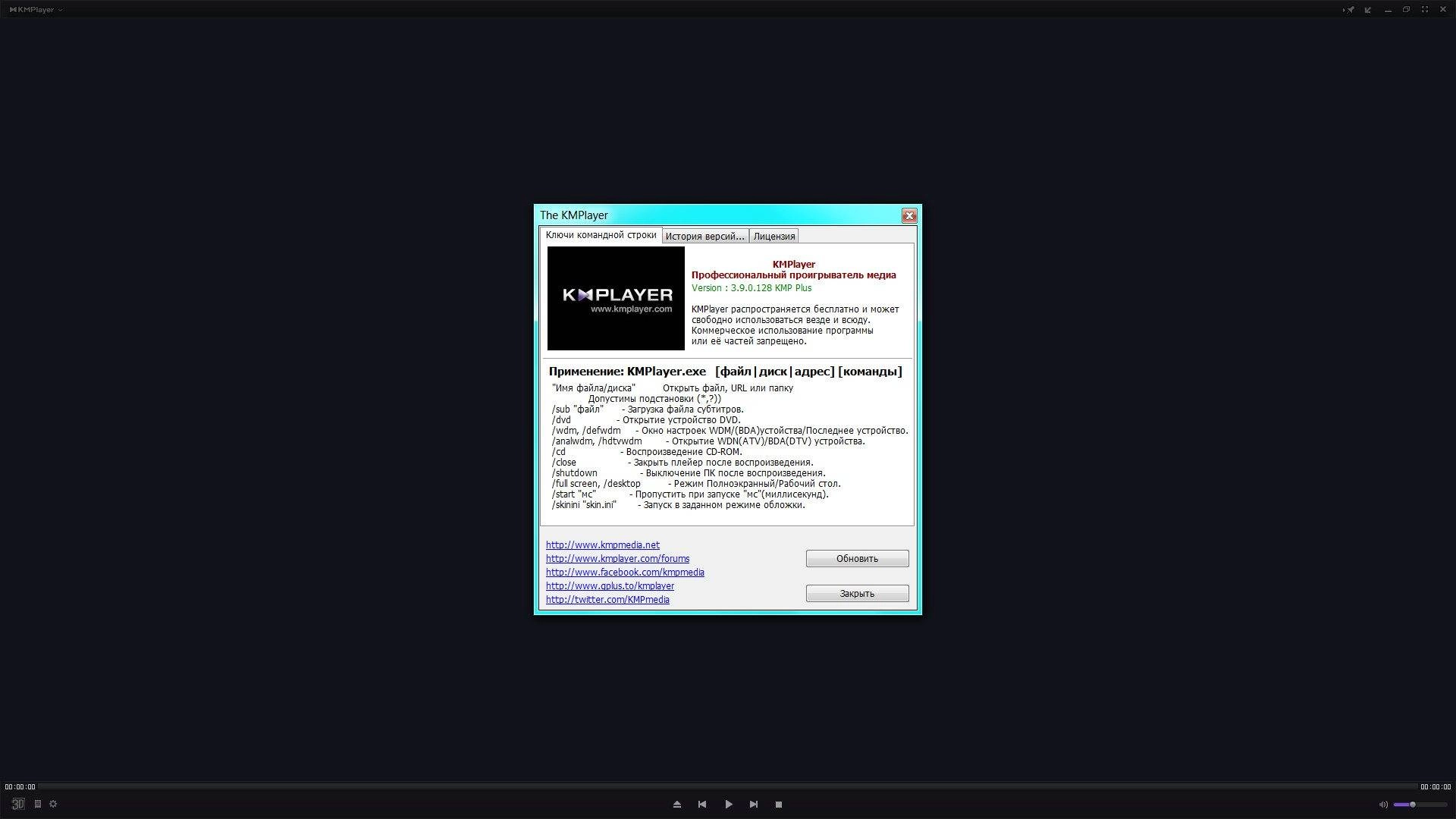Image resolution: width=1456 pixels, height=819 pixels.
Task: Open the kmplayer.com/forums link
Action: [x=617, y=559]
